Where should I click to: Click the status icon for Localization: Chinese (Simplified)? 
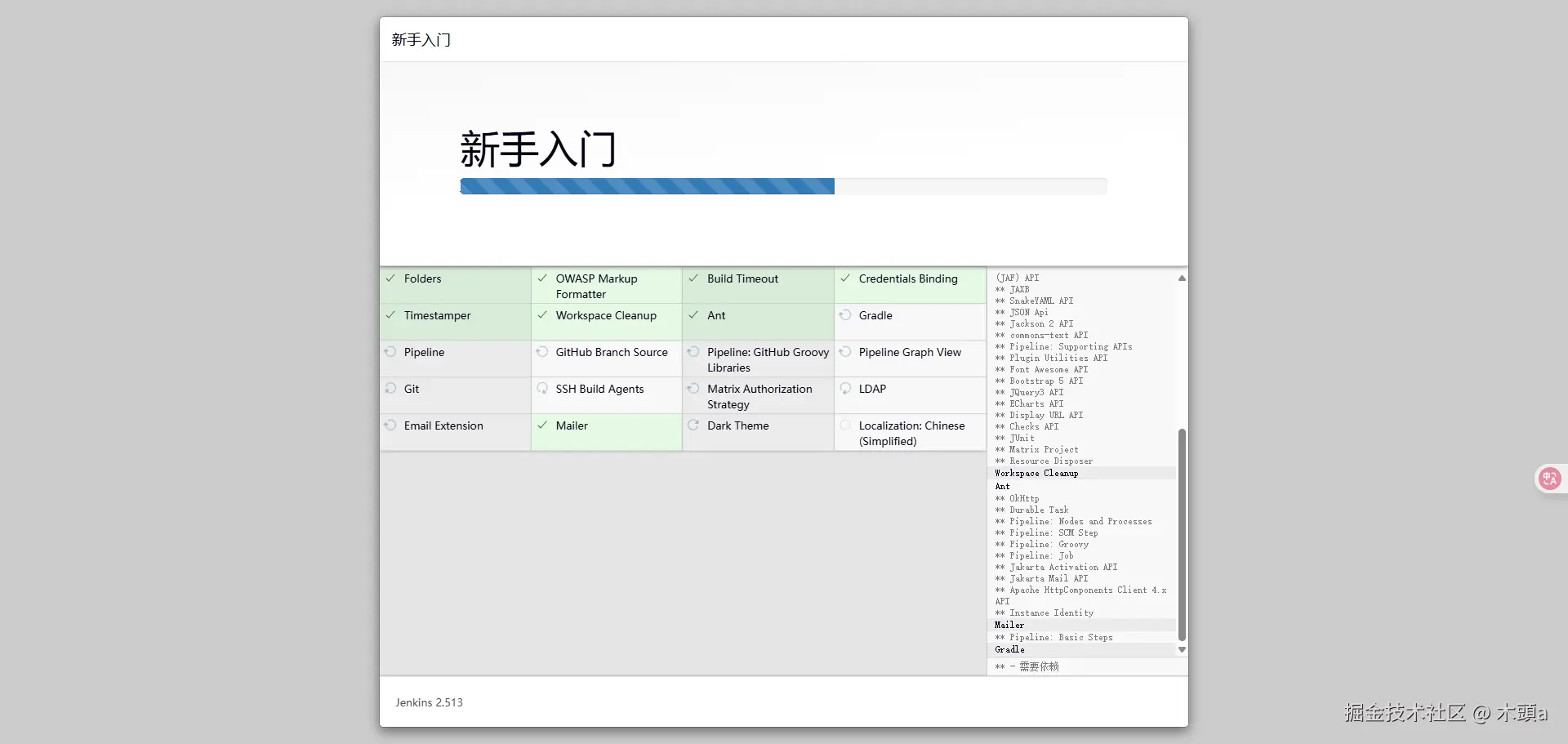coord(845,425)
